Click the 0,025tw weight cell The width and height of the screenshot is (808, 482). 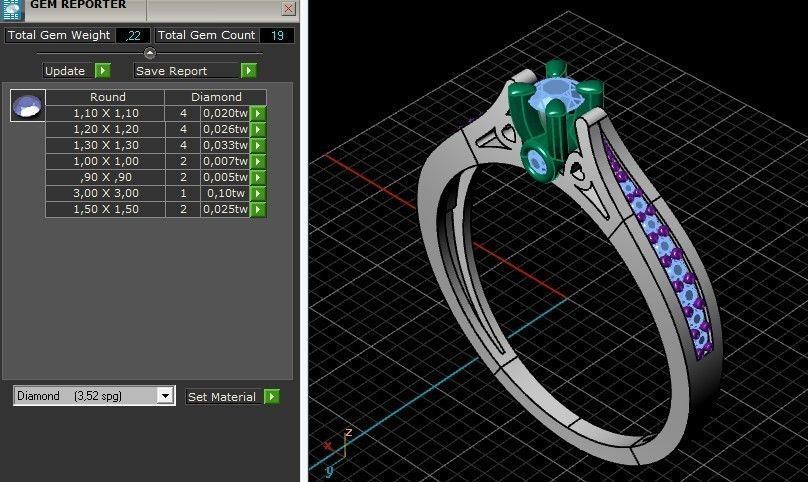pos(225,209)
